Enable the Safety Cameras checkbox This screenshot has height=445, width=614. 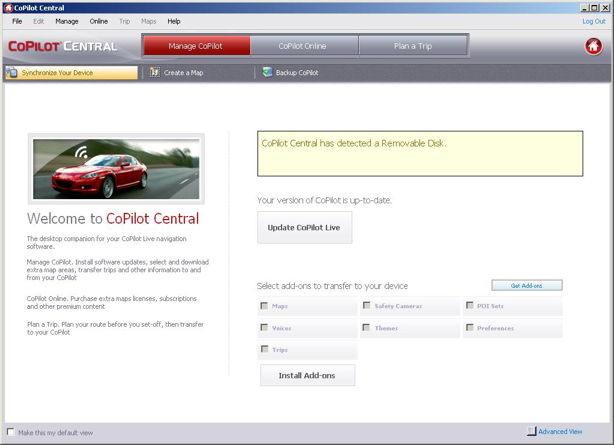[367, 306]
